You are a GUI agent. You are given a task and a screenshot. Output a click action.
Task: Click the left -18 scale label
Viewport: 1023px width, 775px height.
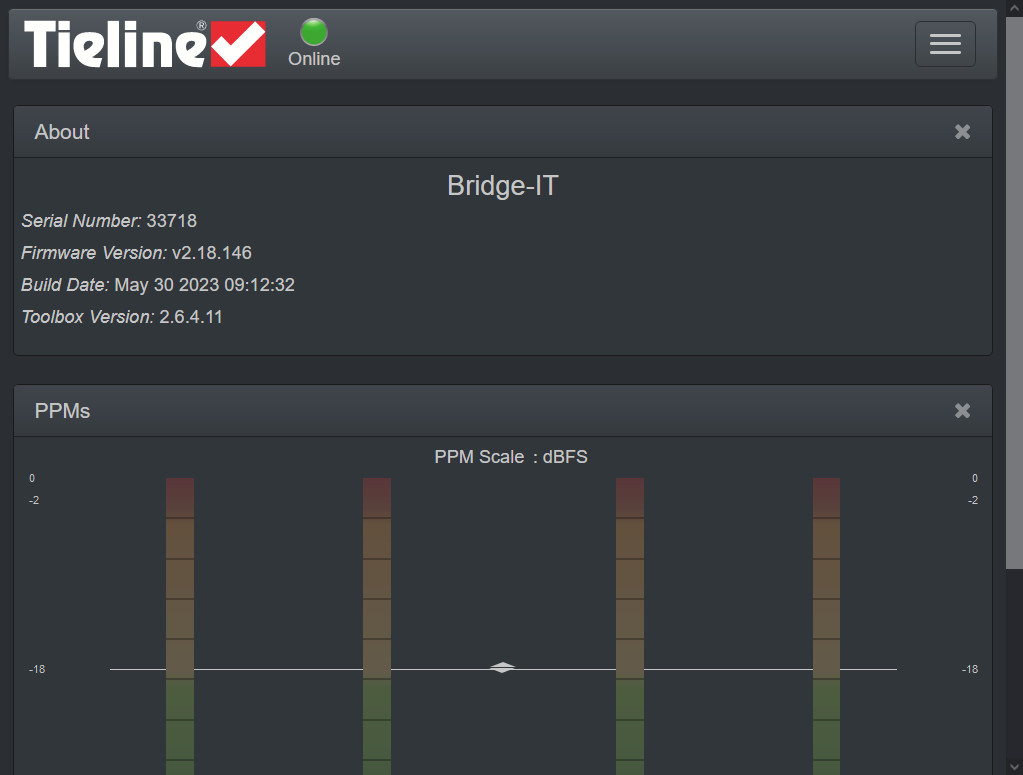pos(37,669)
